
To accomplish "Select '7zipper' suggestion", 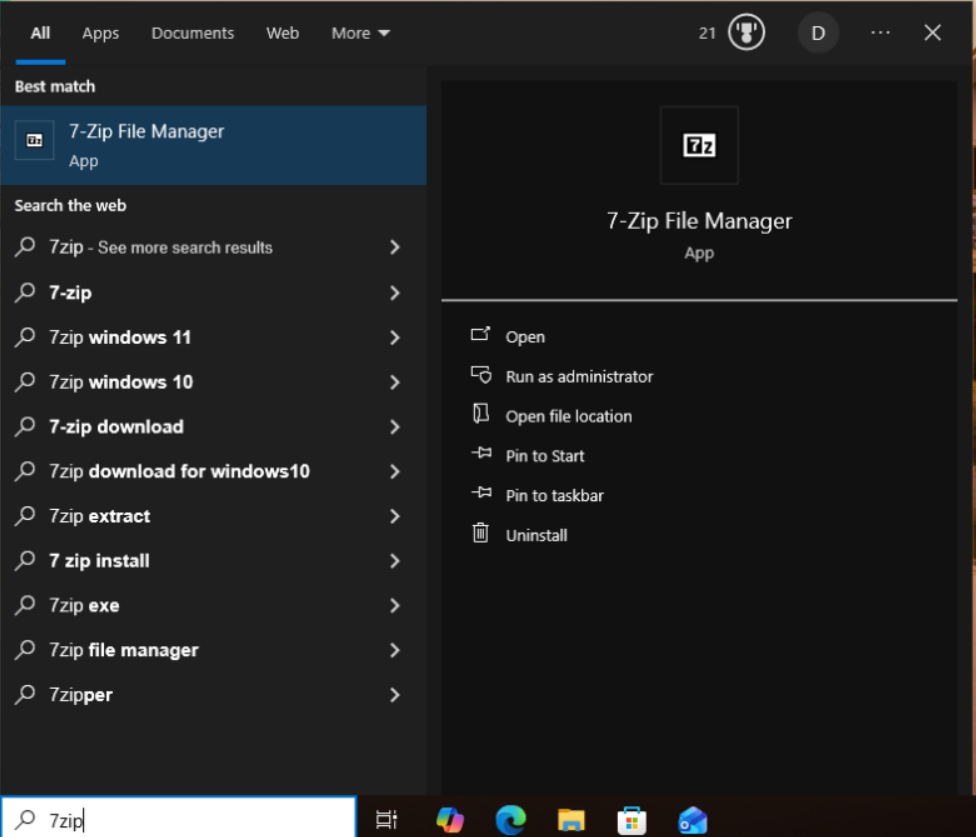I will pyautogui.click(x=213, y=696).
